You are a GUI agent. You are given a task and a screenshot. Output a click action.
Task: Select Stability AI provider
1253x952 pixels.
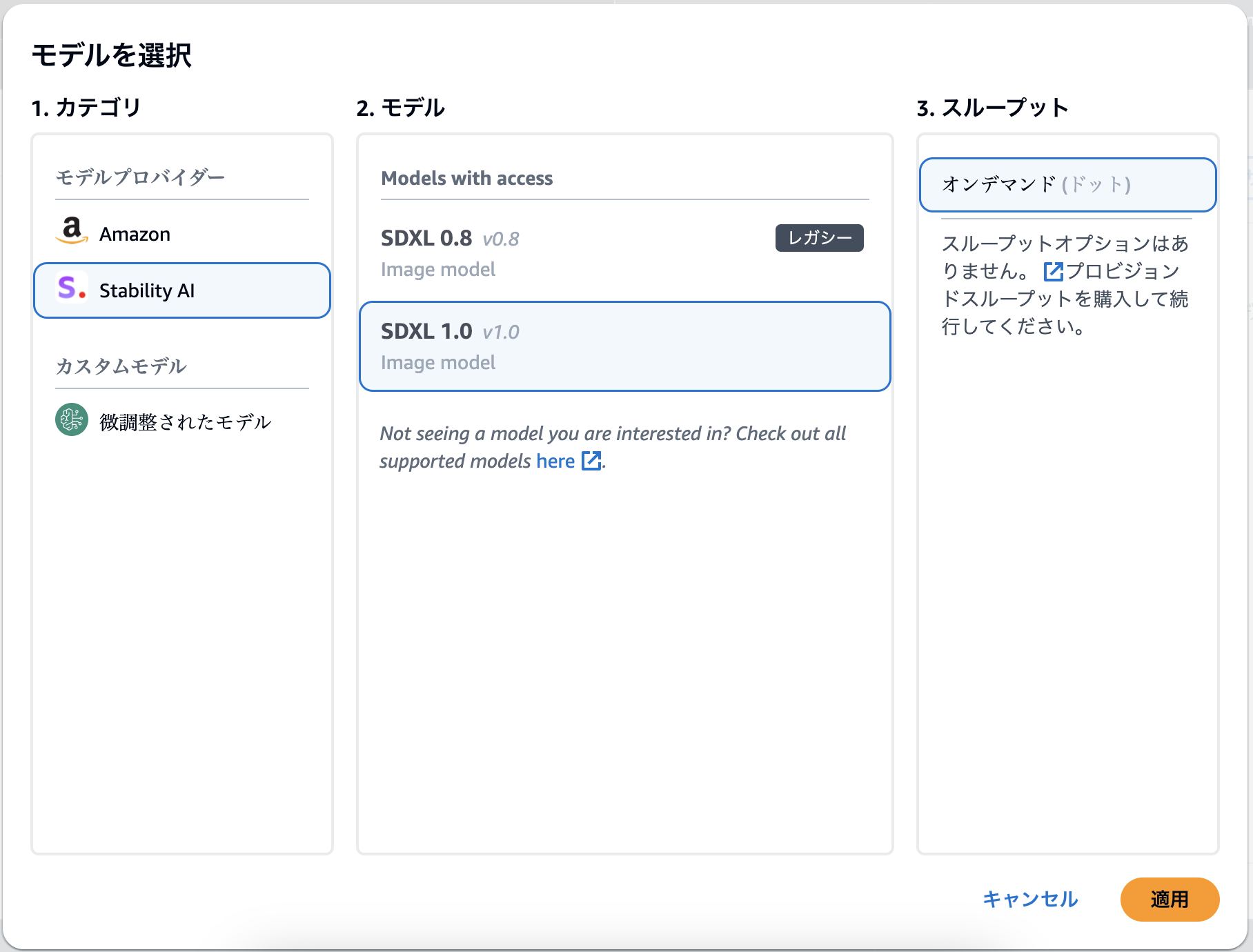point(182,290)
